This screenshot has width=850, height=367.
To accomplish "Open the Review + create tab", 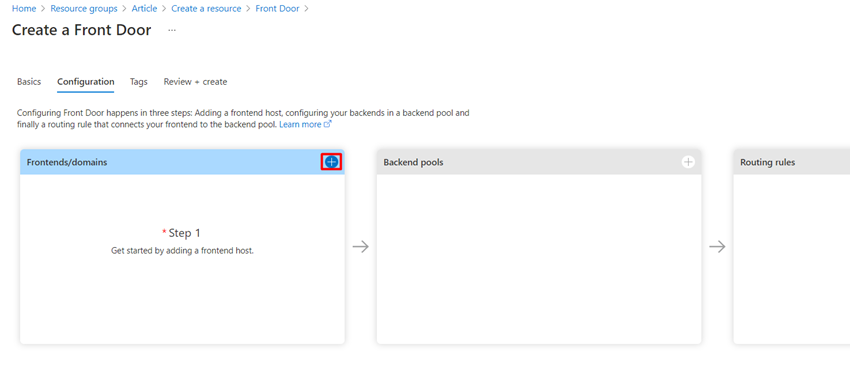I will point(195,82).
